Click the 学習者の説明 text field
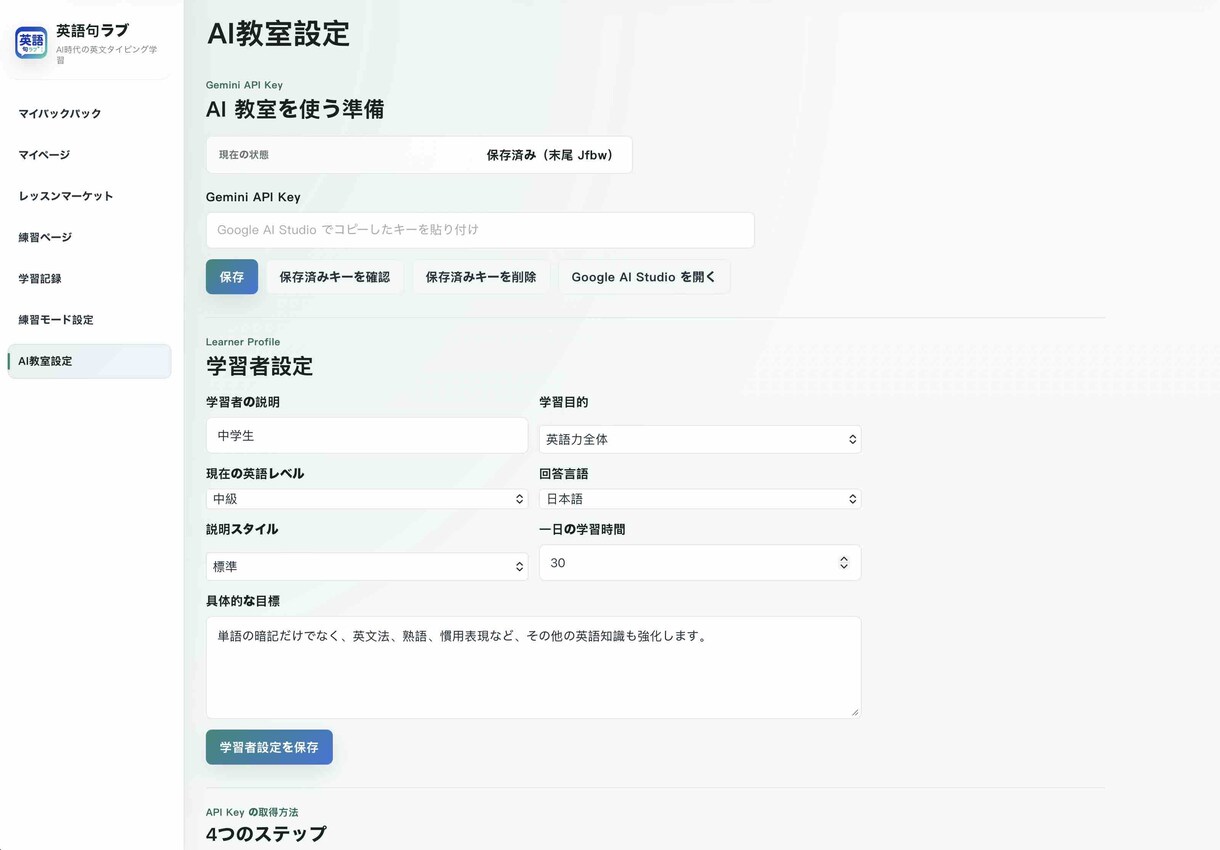The height and width of the screenshot is (850, 1220). 367,436
